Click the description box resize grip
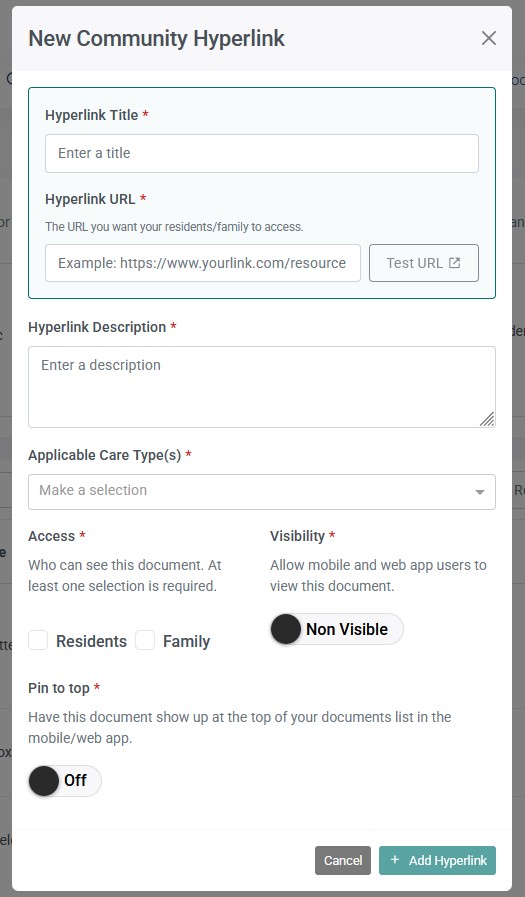 (487, 419)
